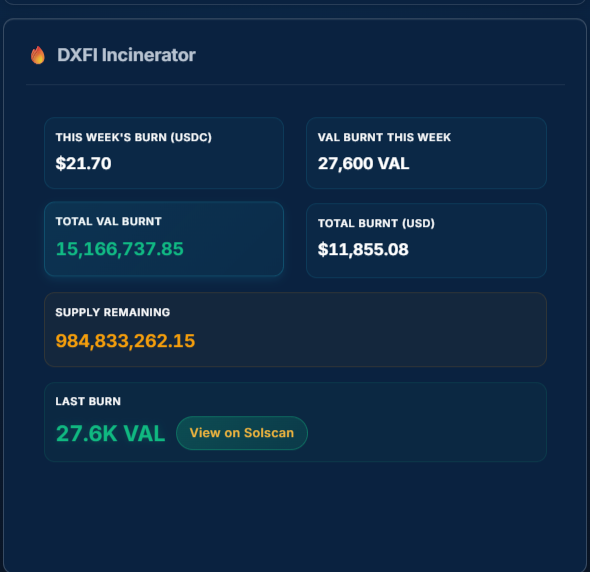Screen dimensions: 590x572
Task: Select the 15,166,737.85 total burnt figure
Action: click(120, 249)
